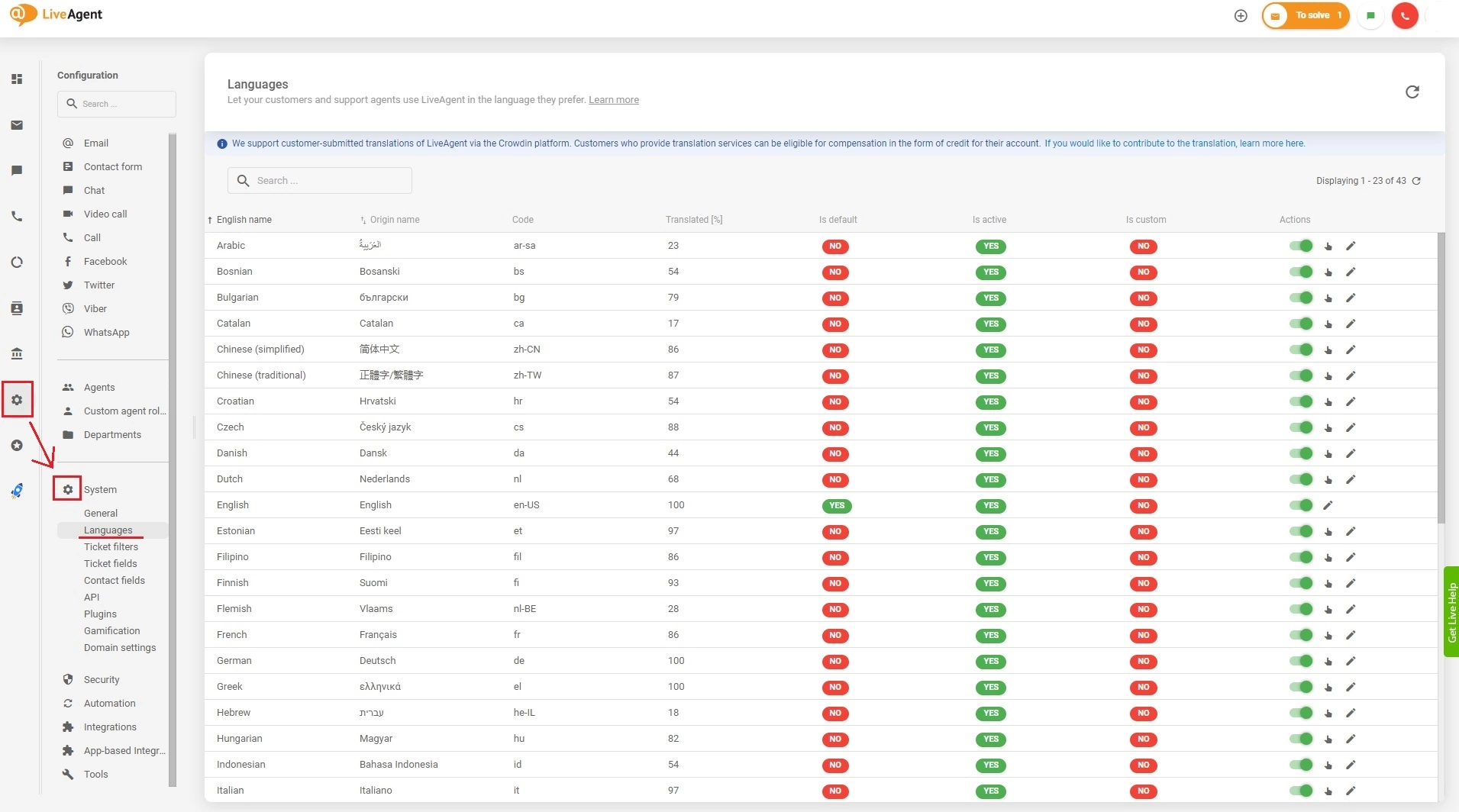Open Ticket filters under System
Viewport: 1459px width, 812px height.
click(111, 547)
